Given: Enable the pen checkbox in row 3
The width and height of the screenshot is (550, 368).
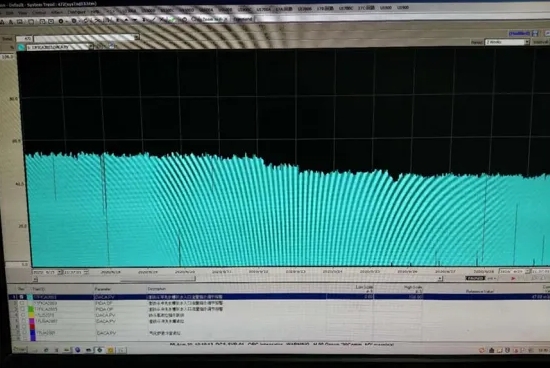Looking at the screenshot, I should [x=23, y=309].
